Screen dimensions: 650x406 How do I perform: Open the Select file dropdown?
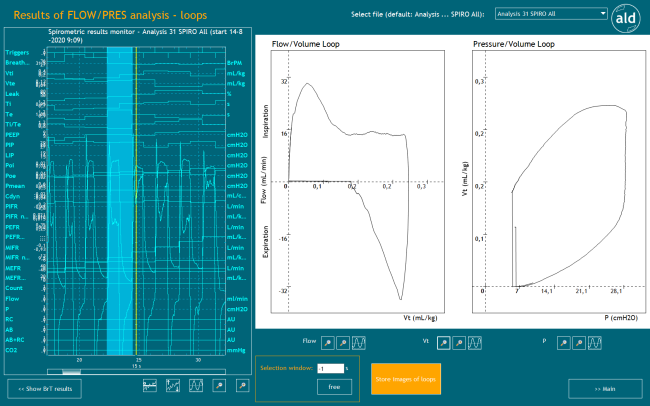point(551,14)
